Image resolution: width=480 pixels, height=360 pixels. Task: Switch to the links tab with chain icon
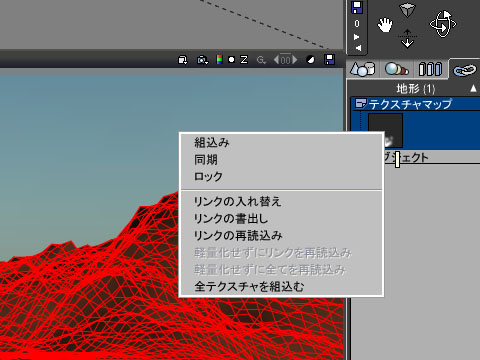click(465, 70)
